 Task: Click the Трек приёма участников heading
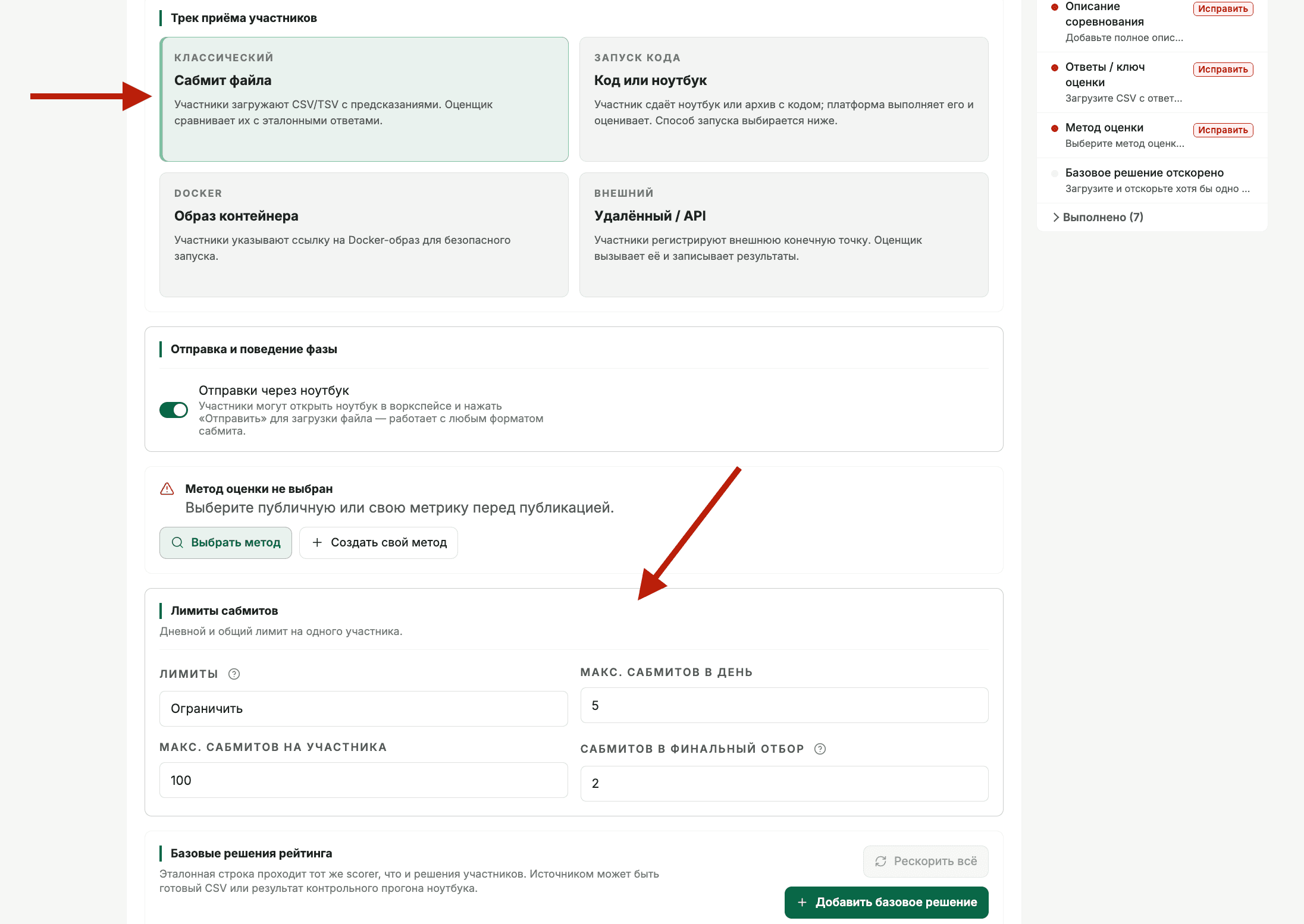point(244,18)
